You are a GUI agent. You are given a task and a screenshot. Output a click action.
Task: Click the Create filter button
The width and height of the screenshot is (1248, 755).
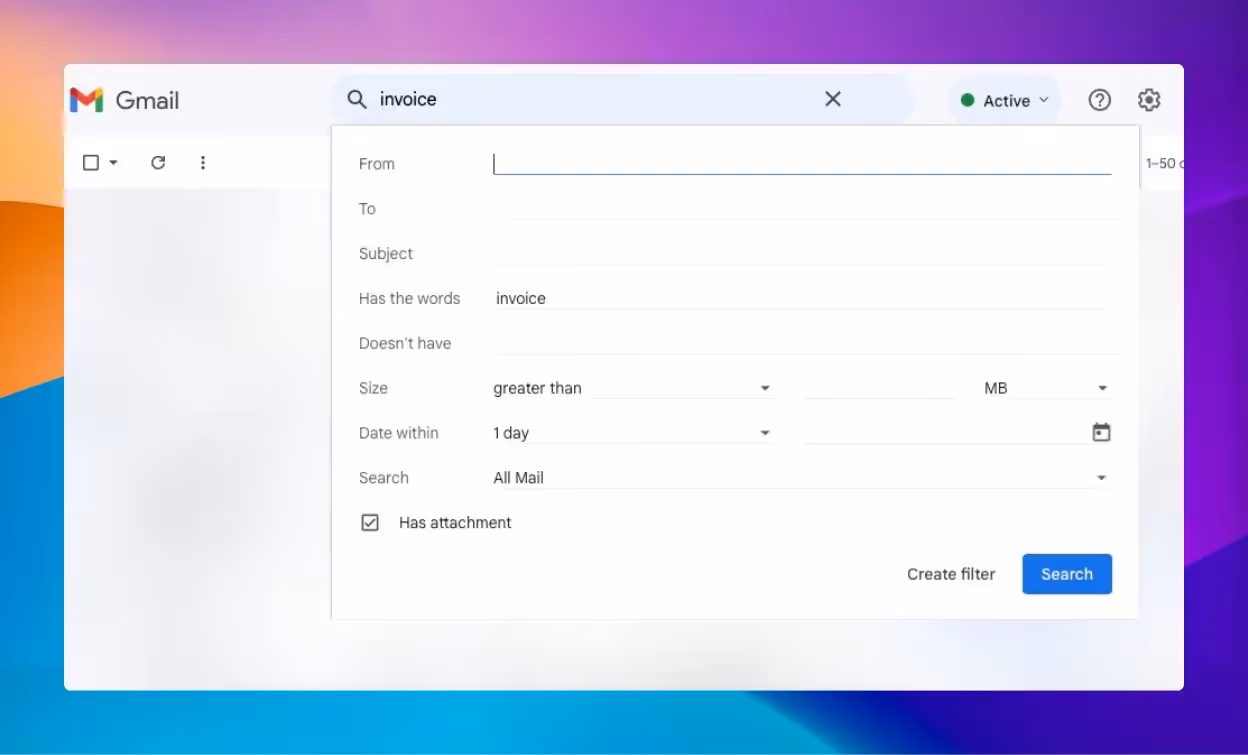pyautogui.click(x=951, y=574)
